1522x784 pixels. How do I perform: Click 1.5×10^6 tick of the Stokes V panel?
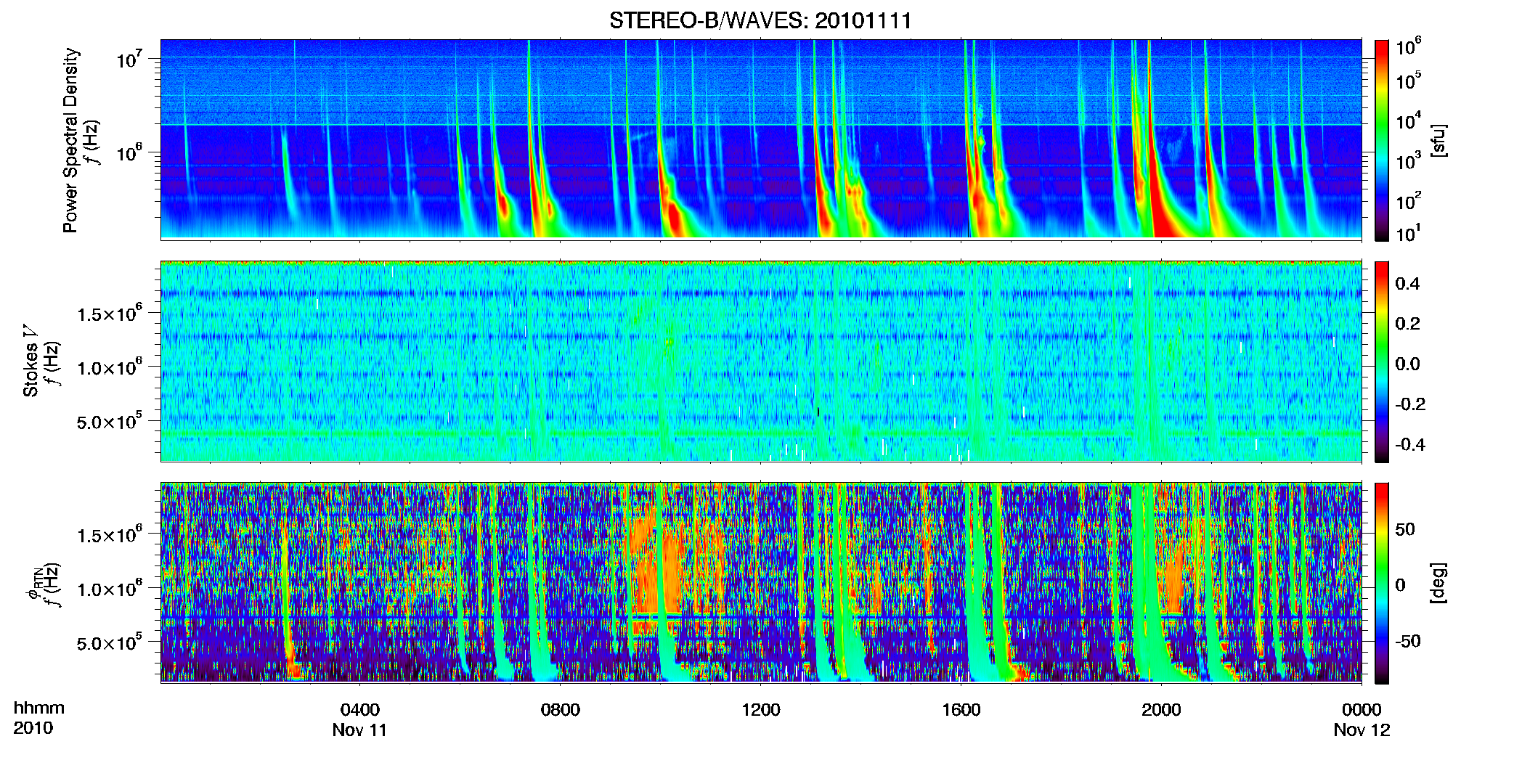(109, 314)
